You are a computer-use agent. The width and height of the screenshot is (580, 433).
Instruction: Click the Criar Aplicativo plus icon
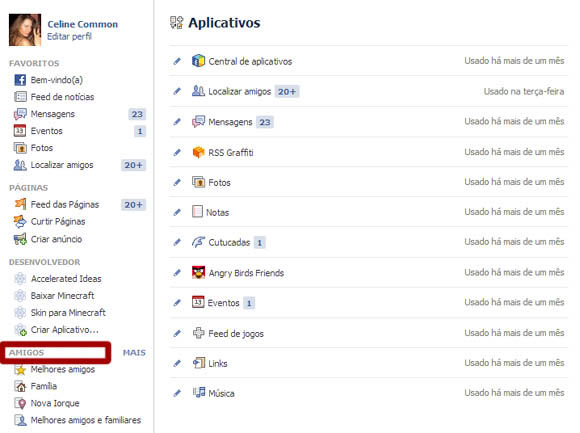click(x=20, y=330)
